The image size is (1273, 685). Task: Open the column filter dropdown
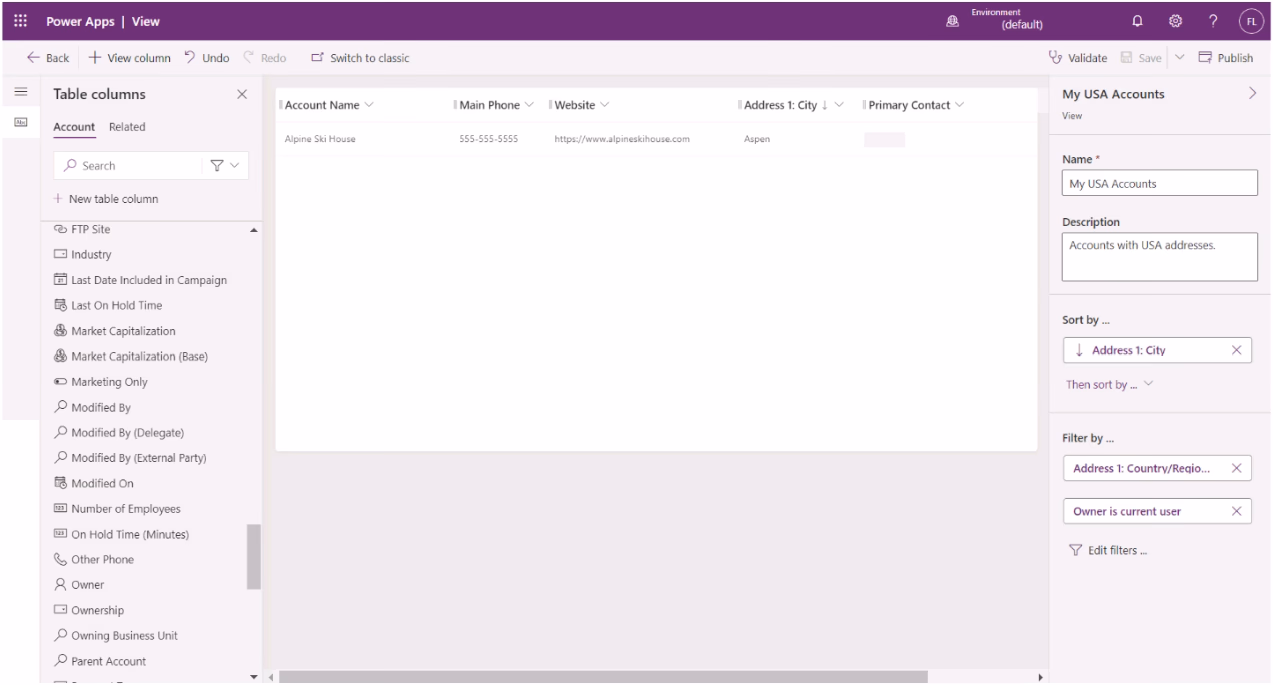click(224, 166)
